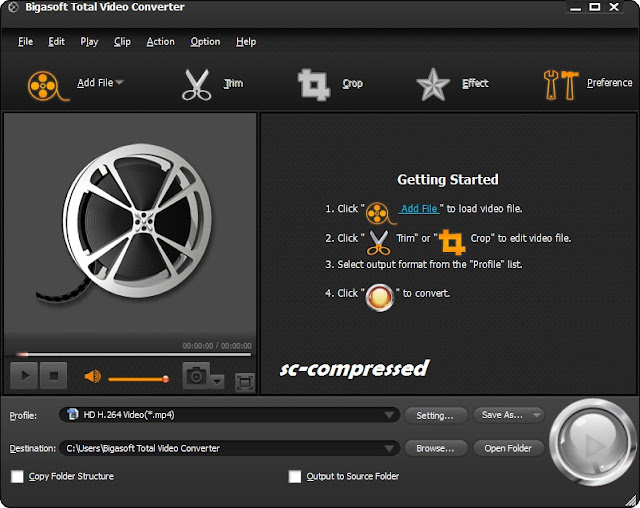Screen dimensions: 640x508
Task: Expand the Destination path dropdown
Action: 389,448
